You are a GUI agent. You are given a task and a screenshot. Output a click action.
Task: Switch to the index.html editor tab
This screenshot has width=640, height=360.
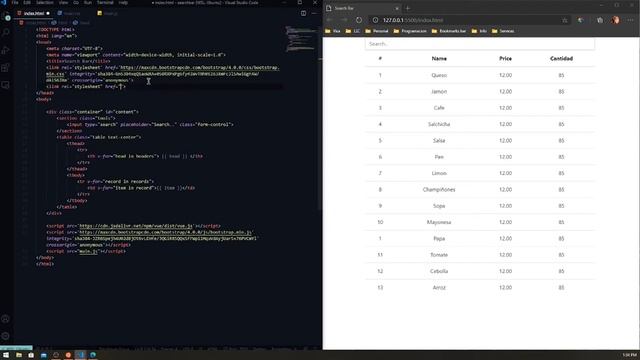pyautogui.click(x=33, y=13)
